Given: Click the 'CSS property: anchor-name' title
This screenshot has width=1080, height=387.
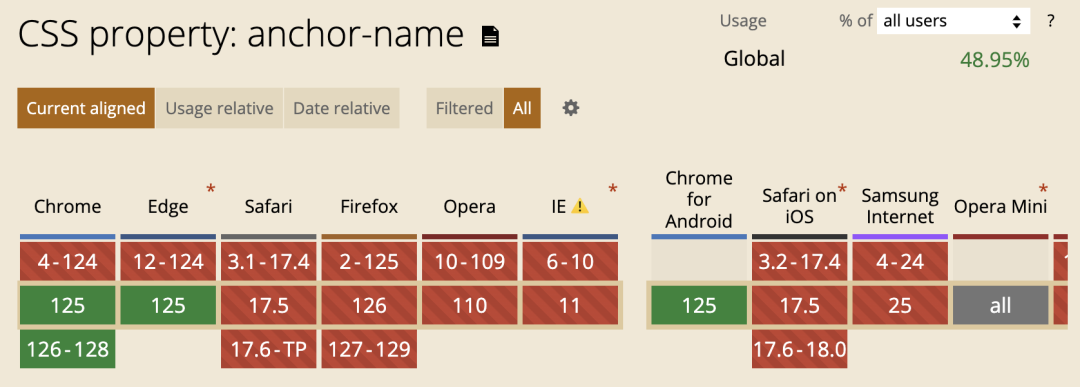Looking at the screenshot, I should (241, 34).
